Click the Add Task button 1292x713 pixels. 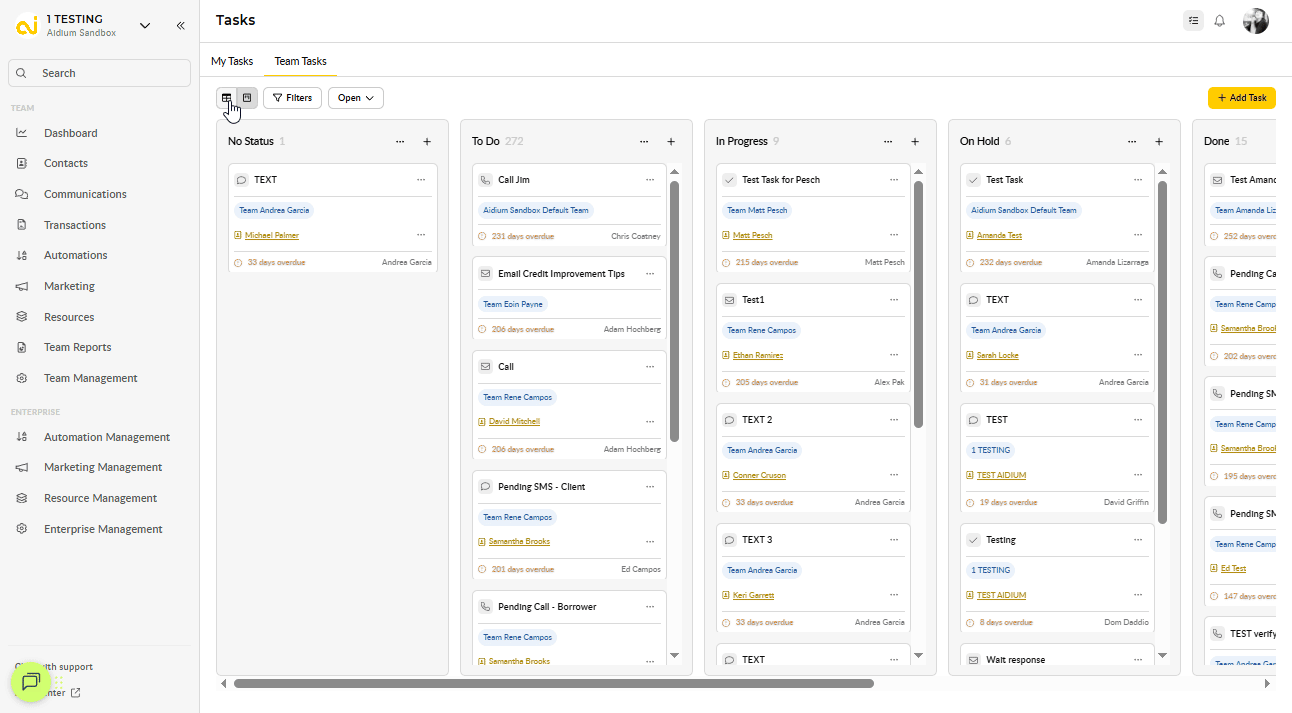[1241, 98]
